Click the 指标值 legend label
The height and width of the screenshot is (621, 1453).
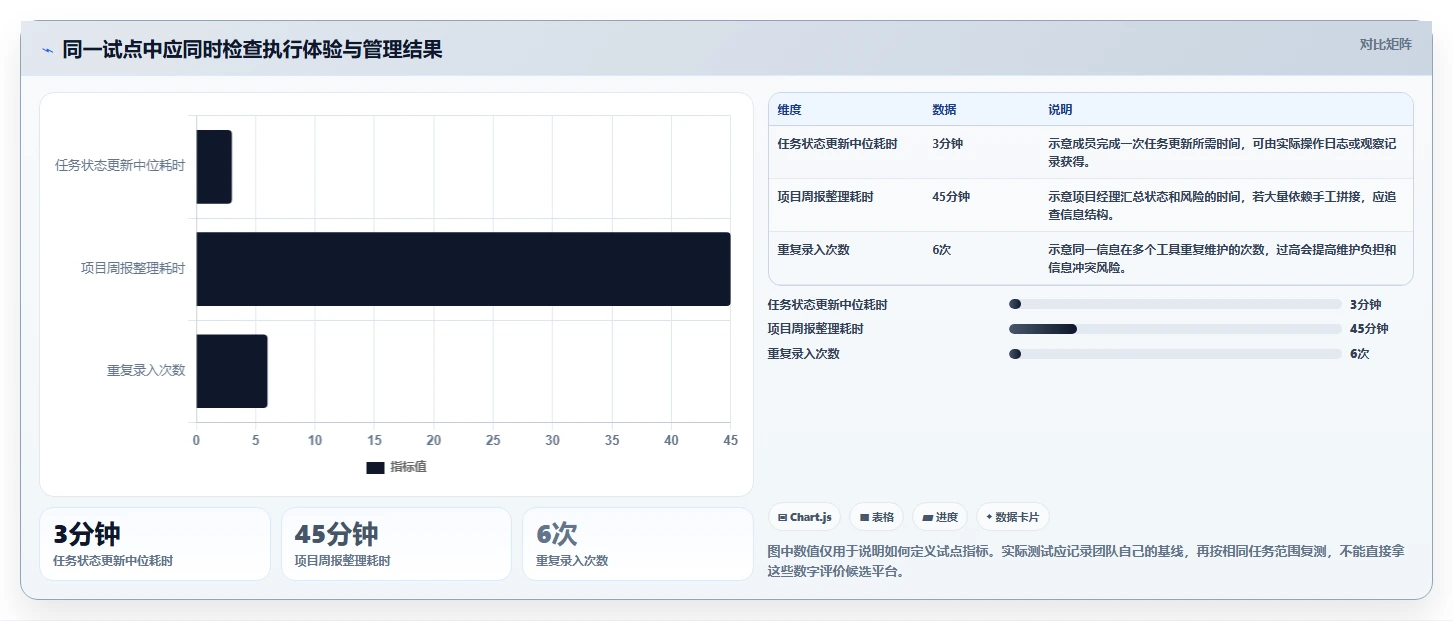tap(408, 467)
